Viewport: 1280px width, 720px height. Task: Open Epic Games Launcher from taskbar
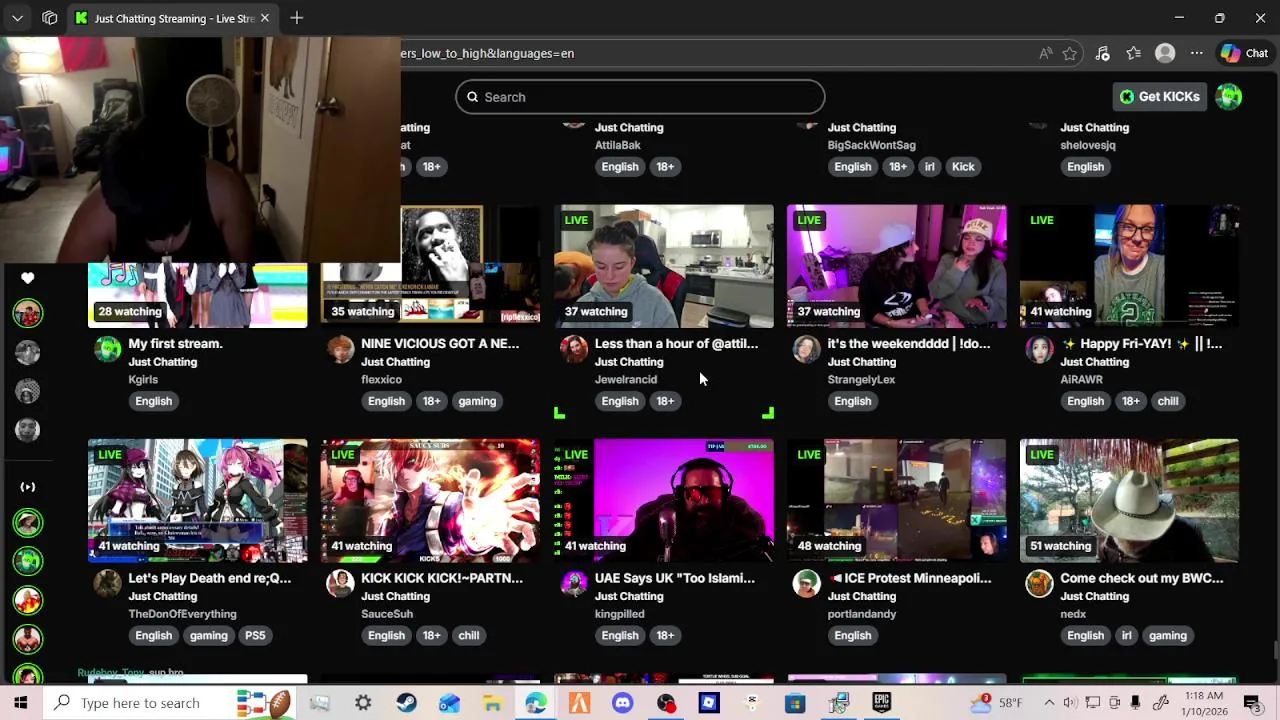tap(881, 703)
